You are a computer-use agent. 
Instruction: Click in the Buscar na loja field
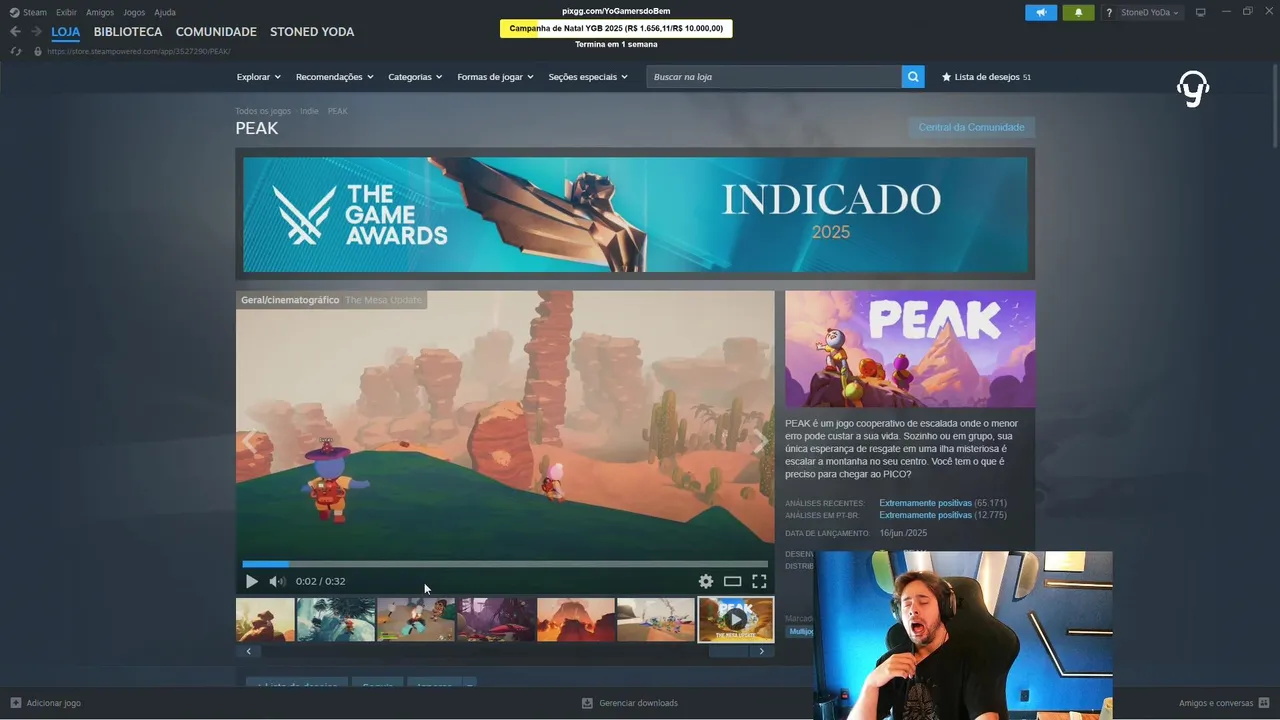click(x=774, y=77)
